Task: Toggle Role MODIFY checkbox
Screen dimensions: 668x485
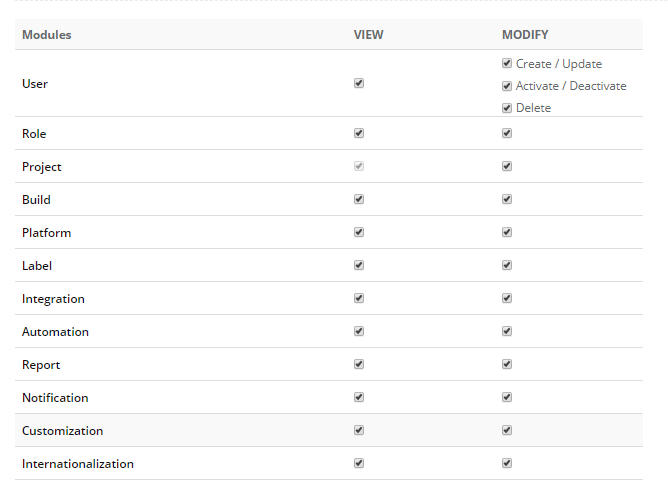Action: (x=507, y=133)
